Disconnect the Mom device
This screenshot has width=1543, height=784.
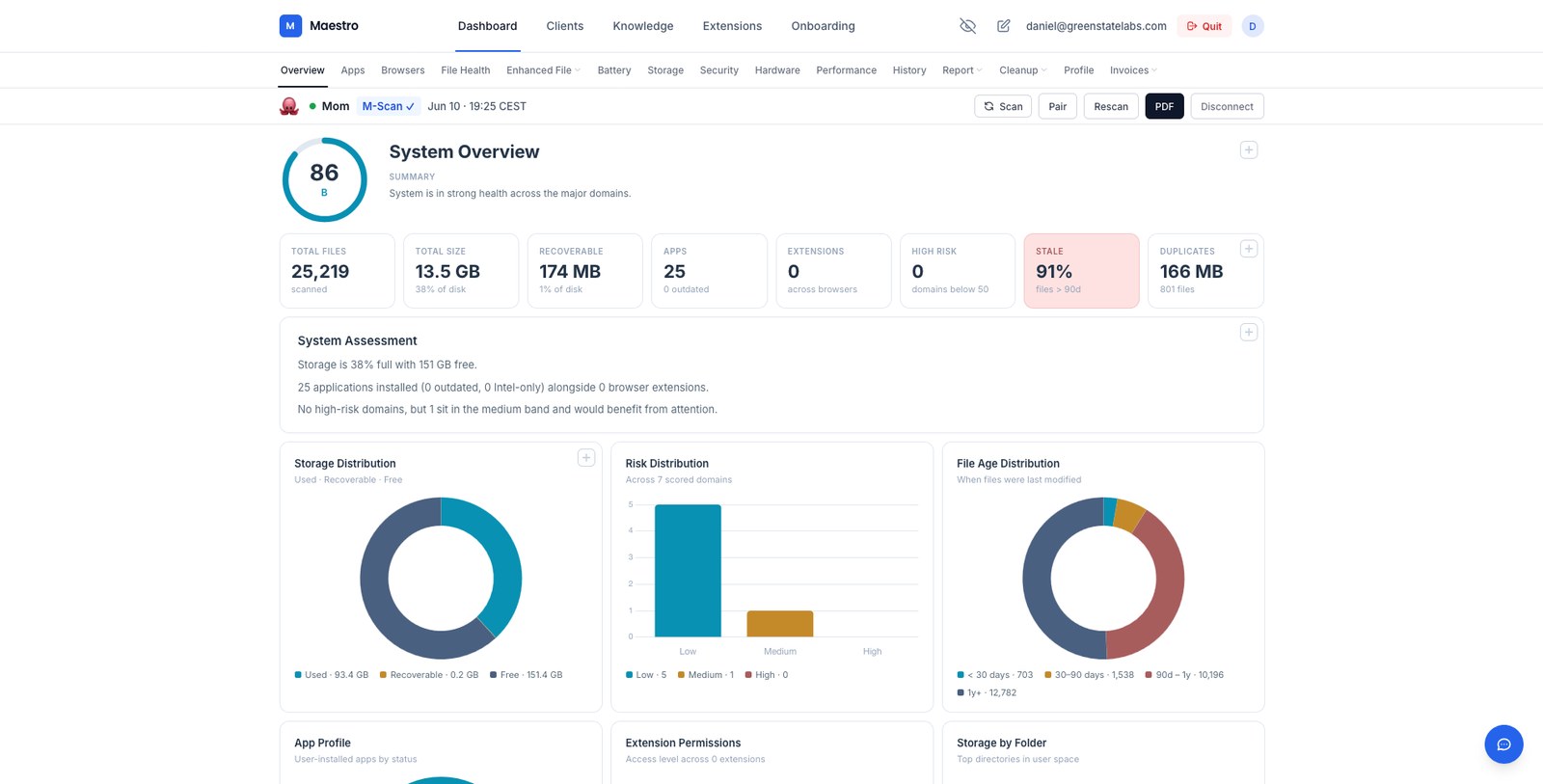tap(1227, 106)
